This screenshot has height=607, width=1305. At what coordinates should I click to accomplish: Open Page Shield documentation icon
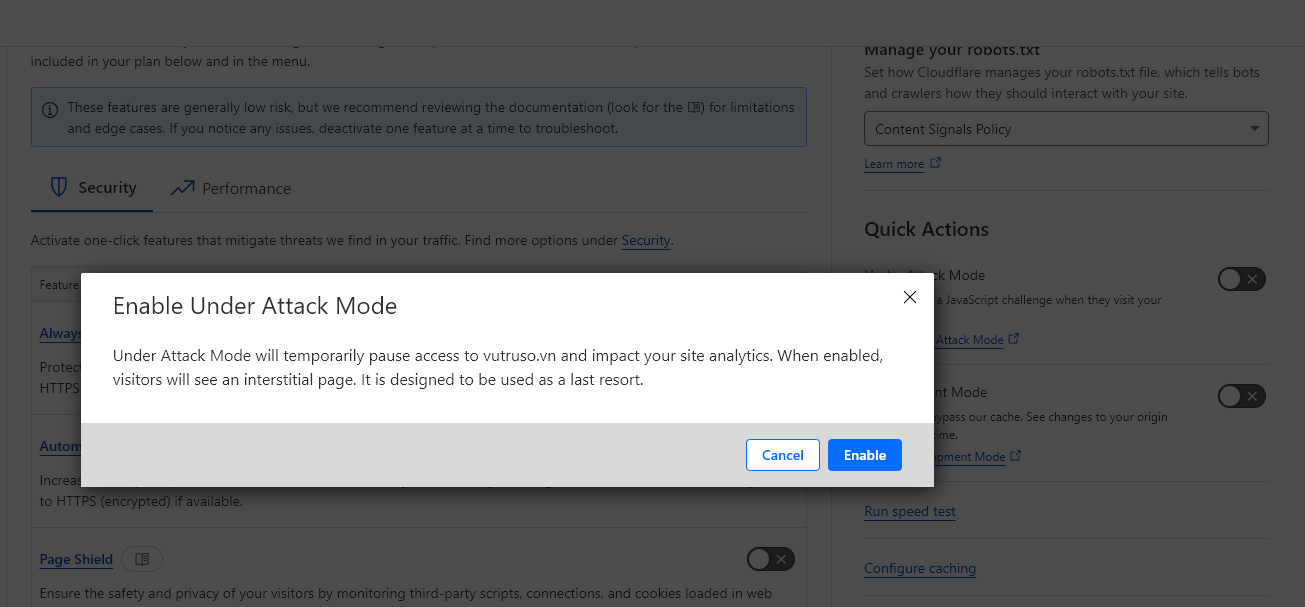[x=142, y=559]
